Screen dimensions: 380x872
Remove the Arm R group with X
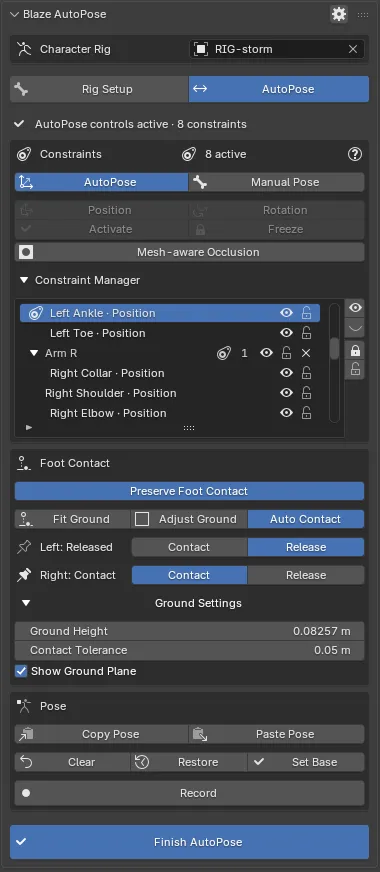pos(305,353)
